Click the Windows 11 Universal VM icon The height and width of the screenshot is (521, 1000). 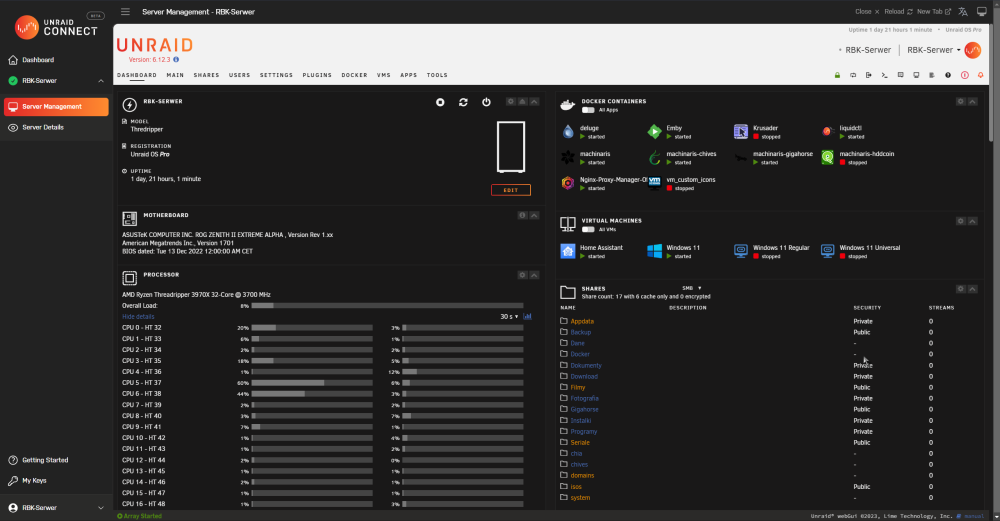[827, 251]
